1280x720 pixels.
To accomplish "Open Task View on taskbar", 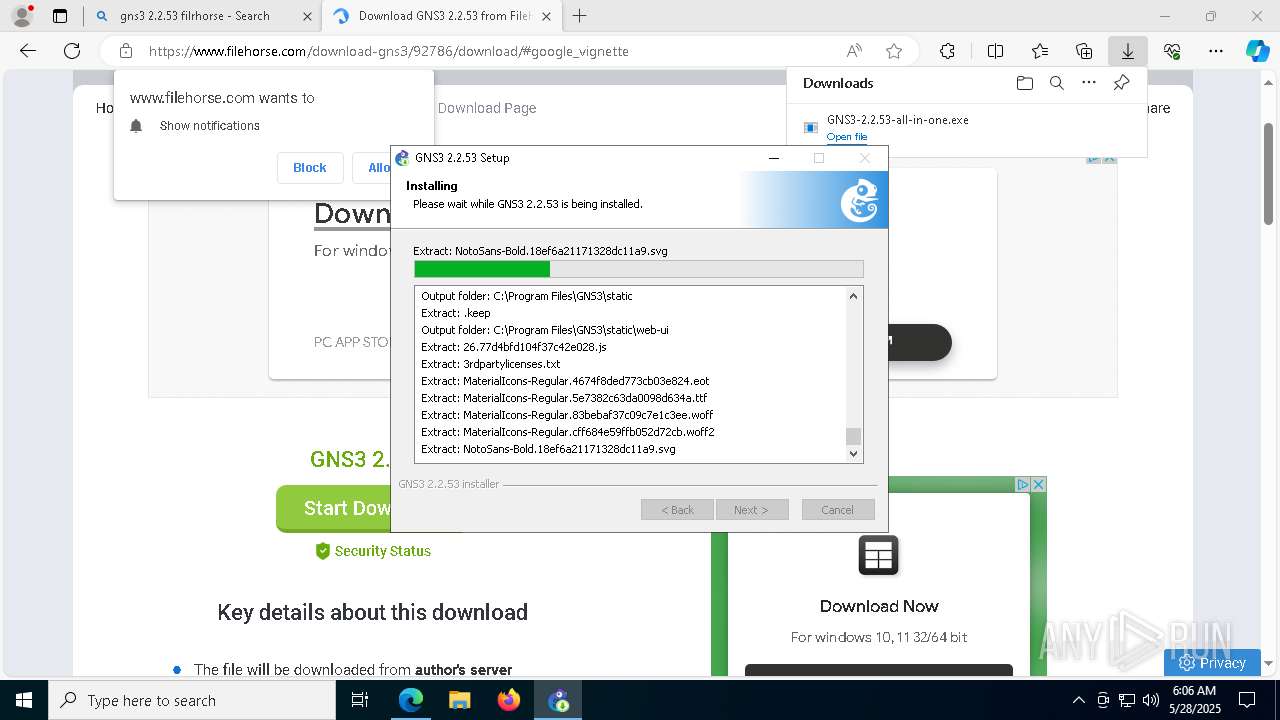I will [x=360, y=700].
